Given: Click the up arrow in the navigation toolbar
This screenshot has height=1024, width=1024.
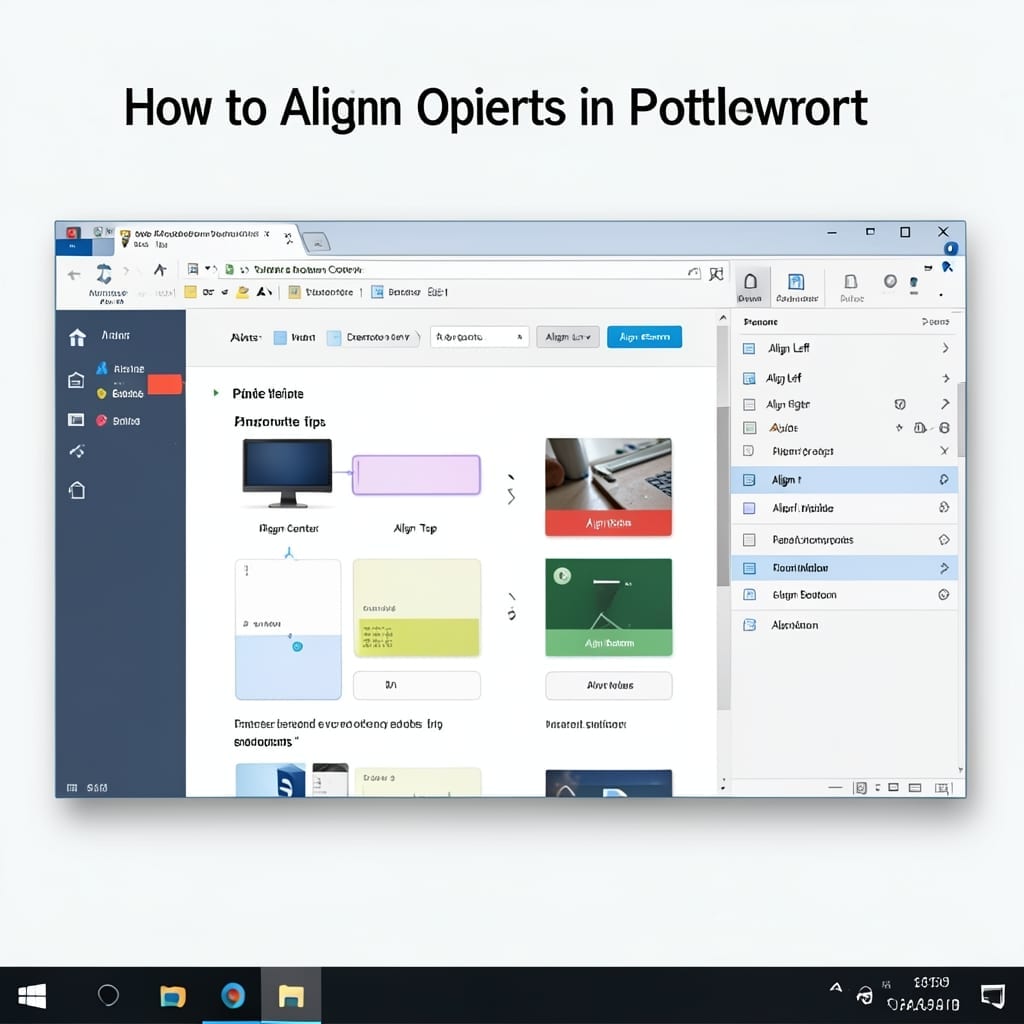Looking at the screenshot, I should [x=160, y=270].
